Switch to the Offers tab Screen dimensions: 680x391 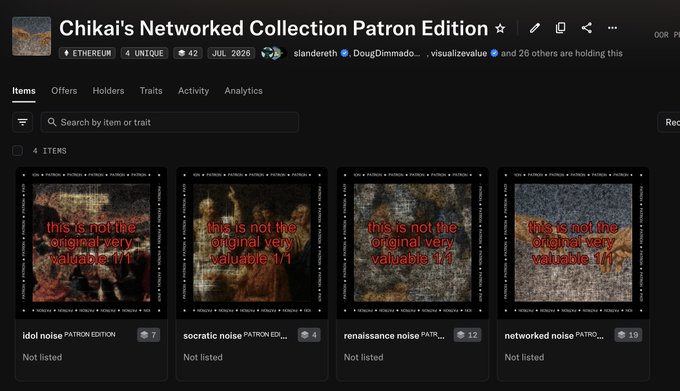coord(64,91)
